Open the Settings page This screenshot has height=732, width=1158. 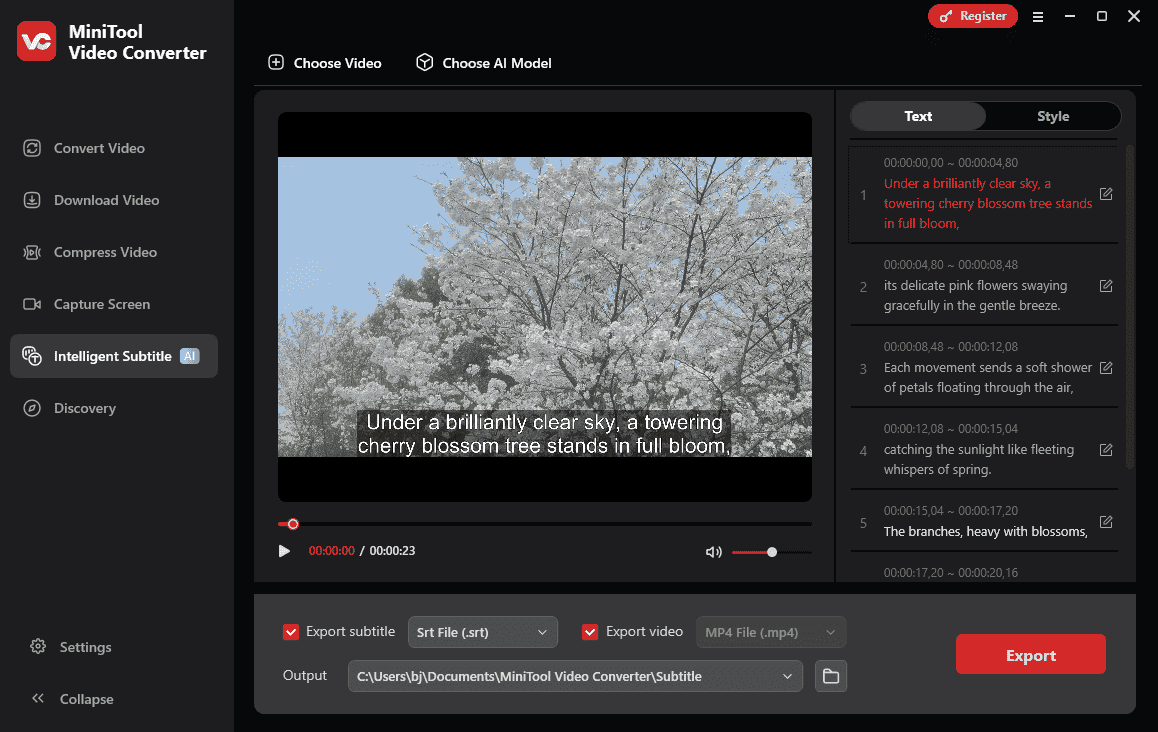tap(86, 647)
